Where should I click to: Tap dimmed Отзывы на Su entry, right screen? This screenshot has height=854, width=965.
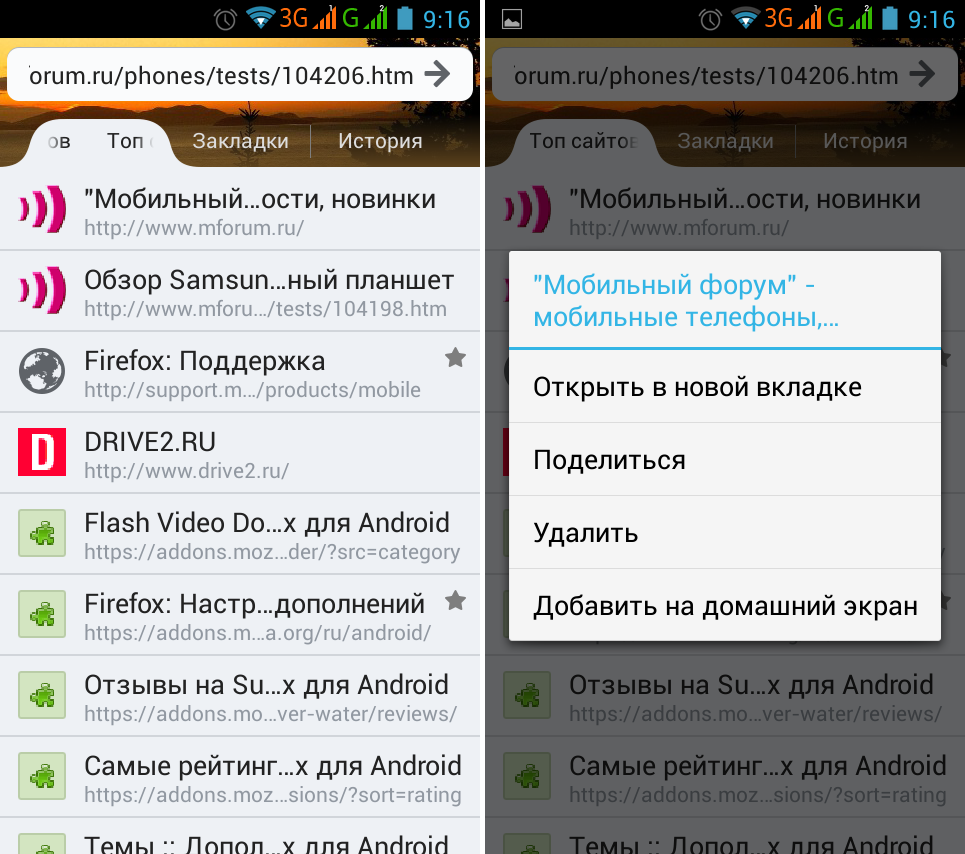pos(725,695)
